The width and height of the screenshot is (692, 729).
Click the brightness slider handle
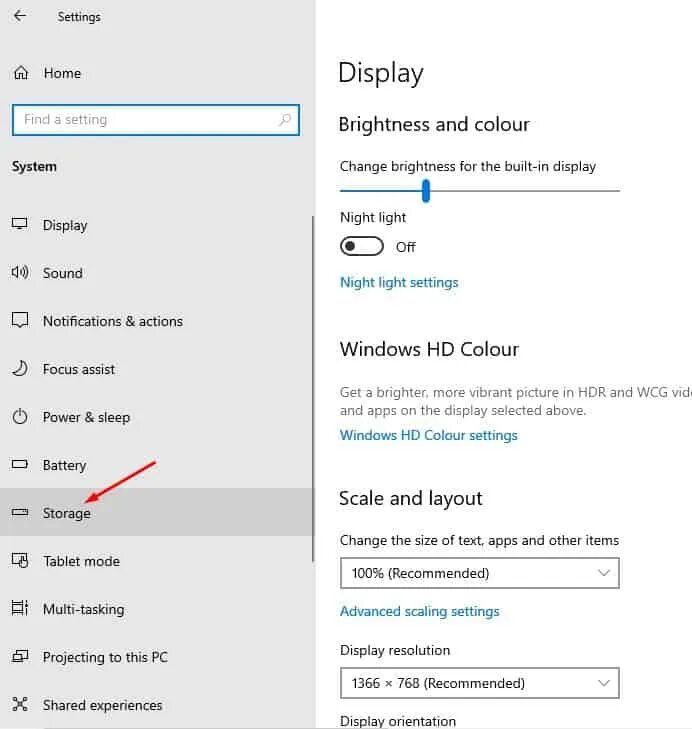(x=426, y=191)
